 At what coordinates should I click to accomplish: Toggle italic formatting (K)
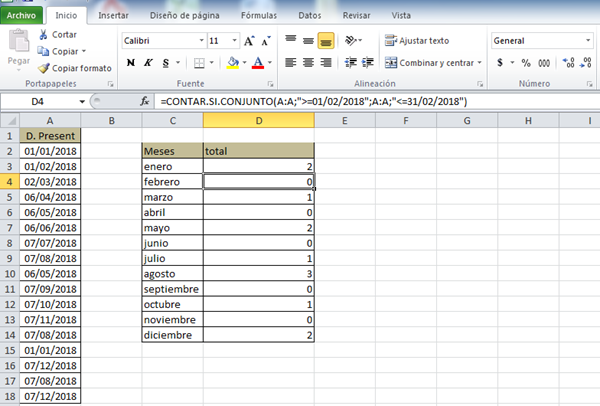click(148, 62)
